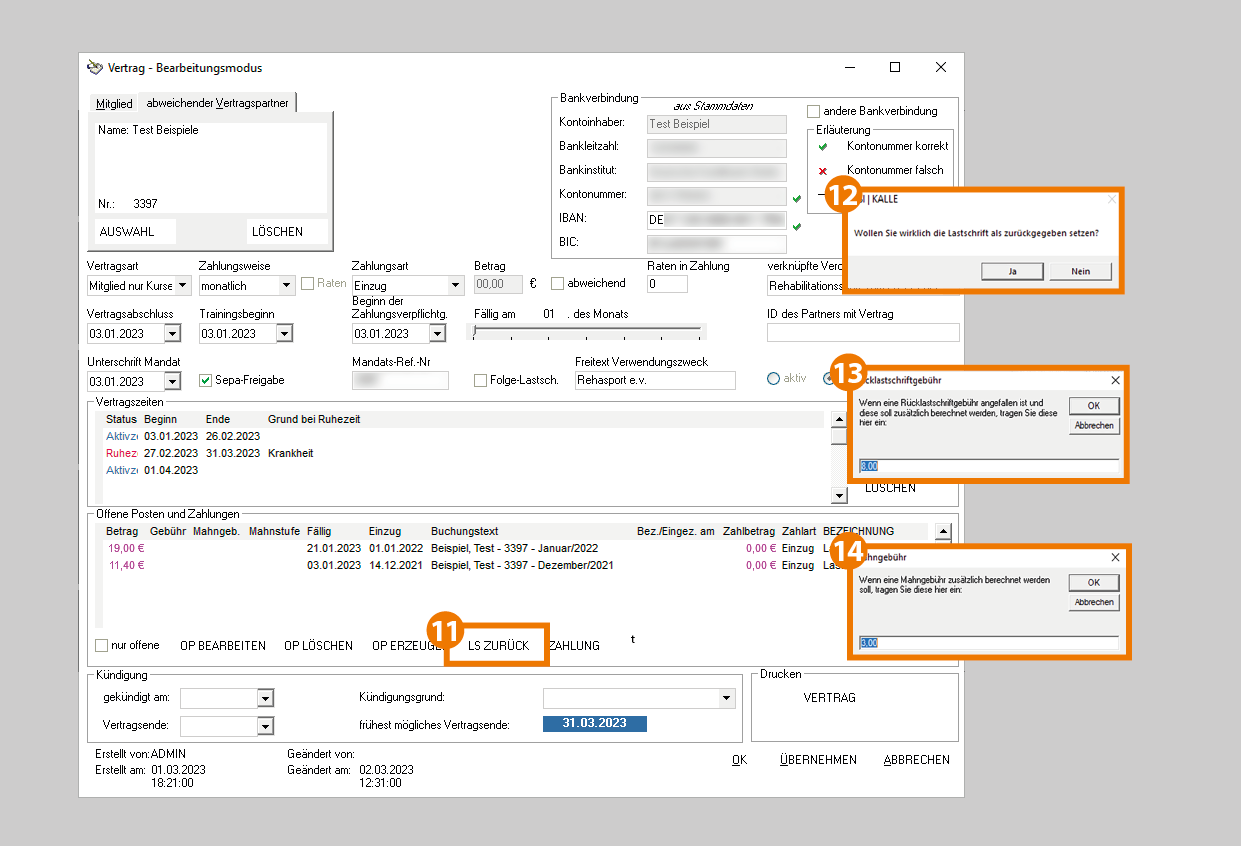Check 'andere Bankverbindung' option
Screen dimensions: 1241x846
click(x=814, y=111)
